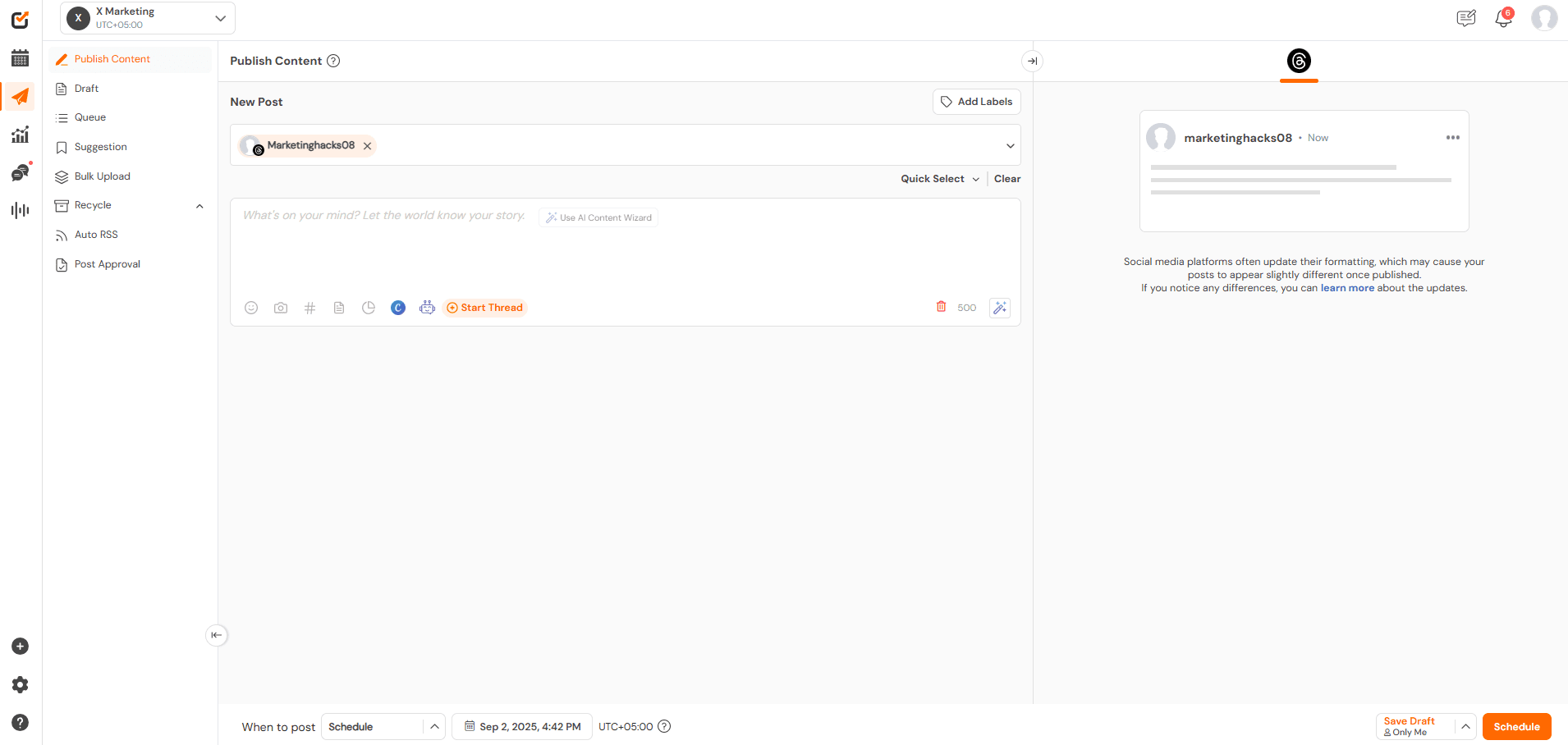The width and height of the screenshot is (1568, 745).
Task: Open the image upload camera icon
Action: tap(280, 307)
